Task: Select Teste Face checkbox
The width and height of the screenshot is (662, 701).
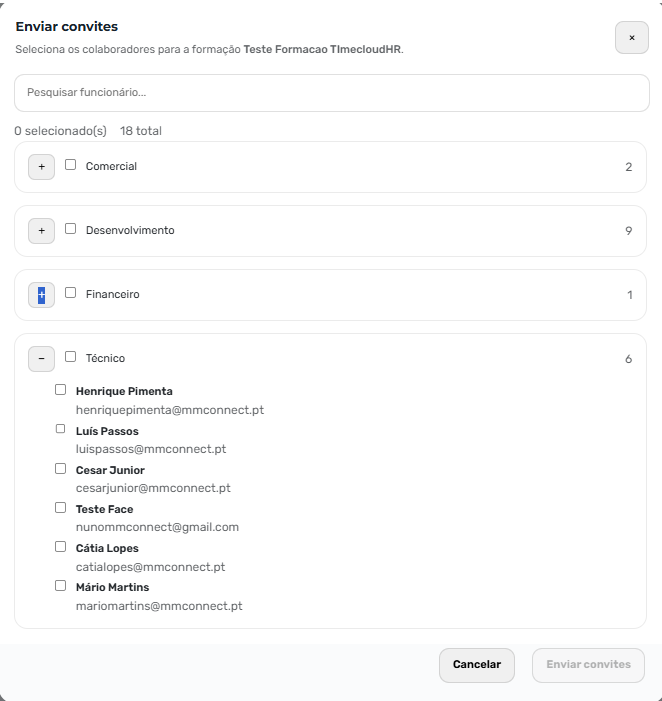Action: [x=60, y=507]
